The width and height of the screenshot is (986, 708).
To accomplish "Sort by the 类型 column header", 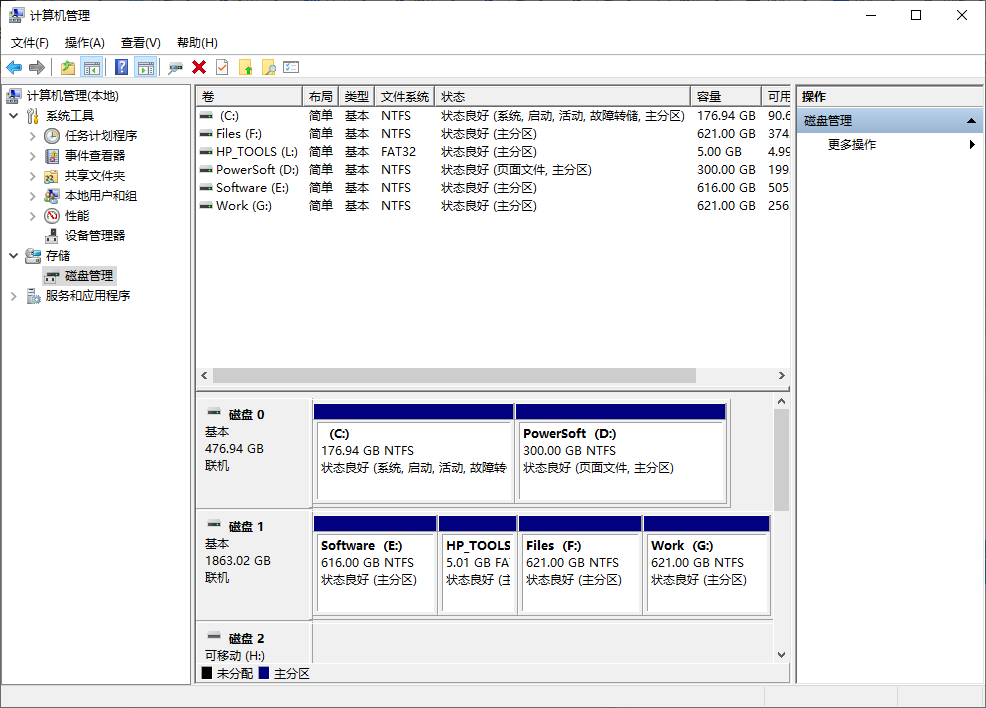I will [357, 96].
